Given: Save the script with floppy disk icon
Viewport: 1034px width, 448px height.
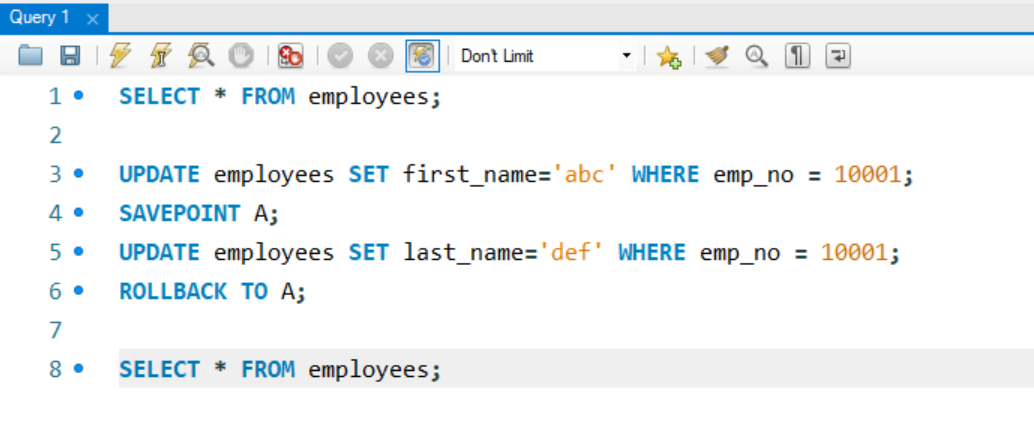Looking at the screenshot, I should pyautogui.click(x=70, y=56).
